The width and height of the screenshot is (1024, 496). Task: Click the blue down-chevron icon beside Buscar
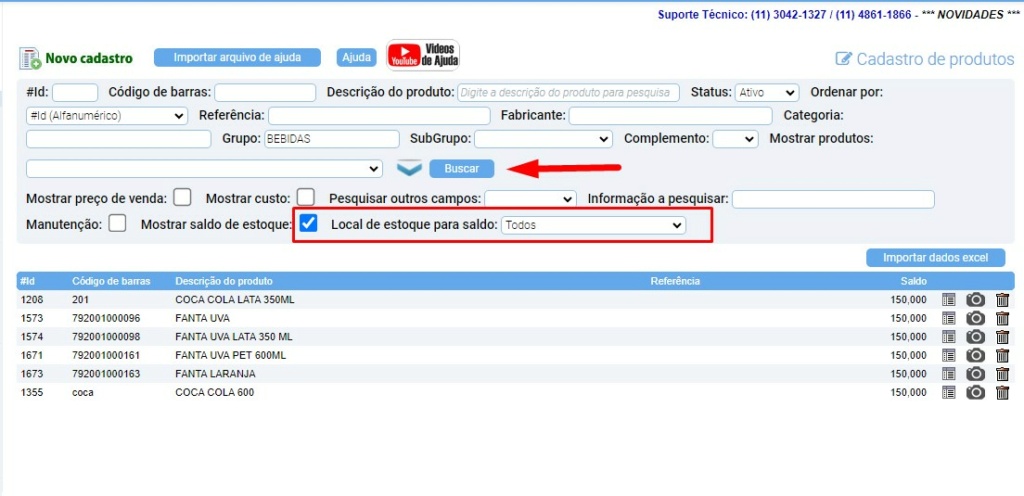tap(409, 168)
